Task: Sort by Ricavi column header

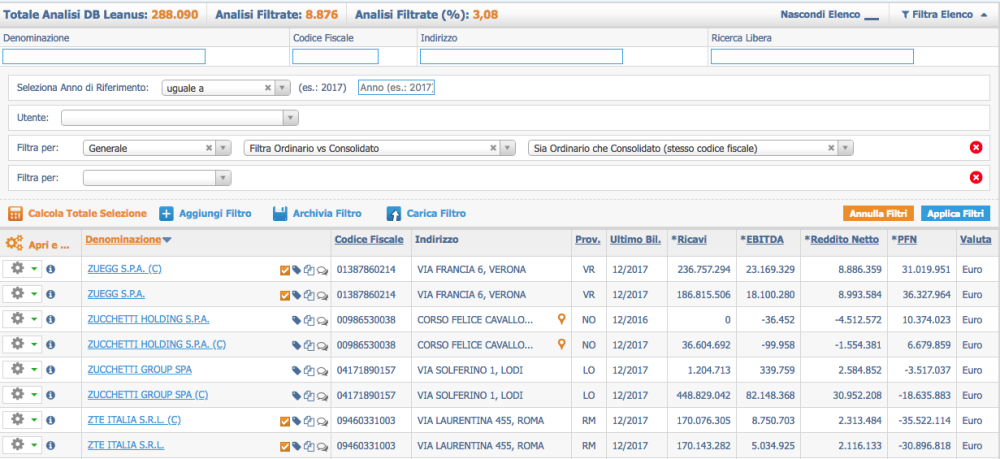Action: click(x=690, y=240)
